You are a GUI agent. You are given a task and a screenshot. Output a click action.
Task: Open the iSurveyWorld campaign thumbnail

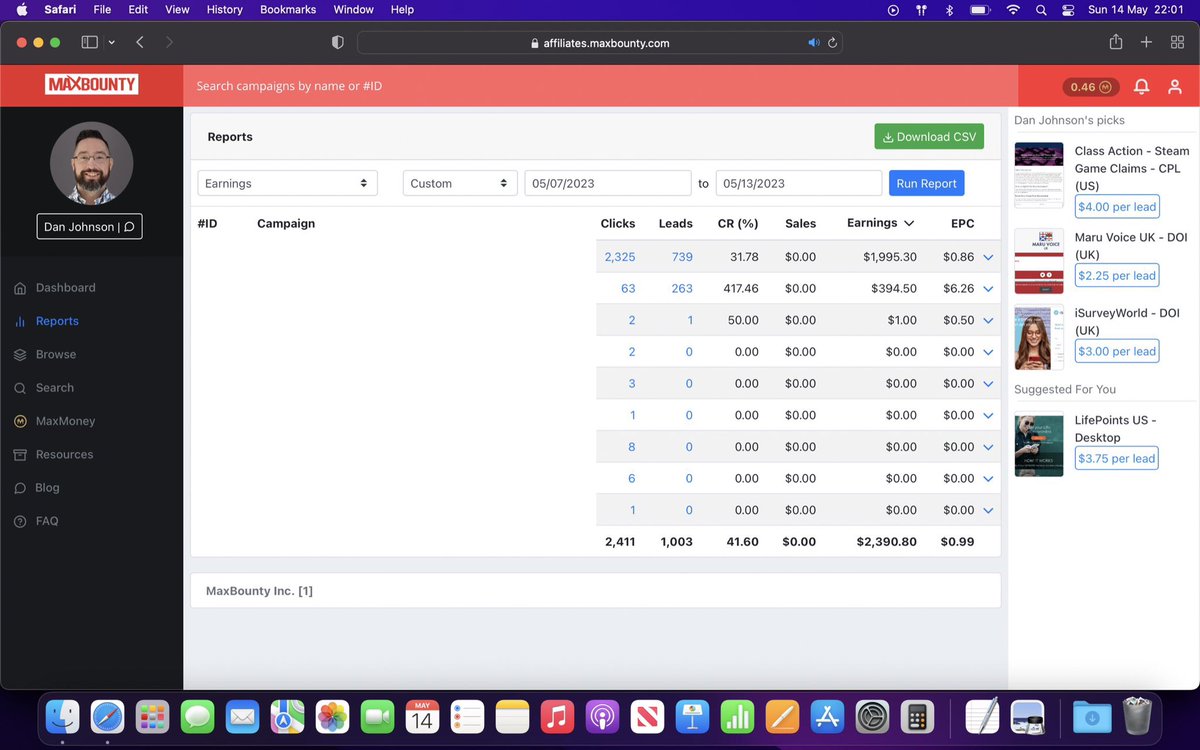tap(1039, 337)
